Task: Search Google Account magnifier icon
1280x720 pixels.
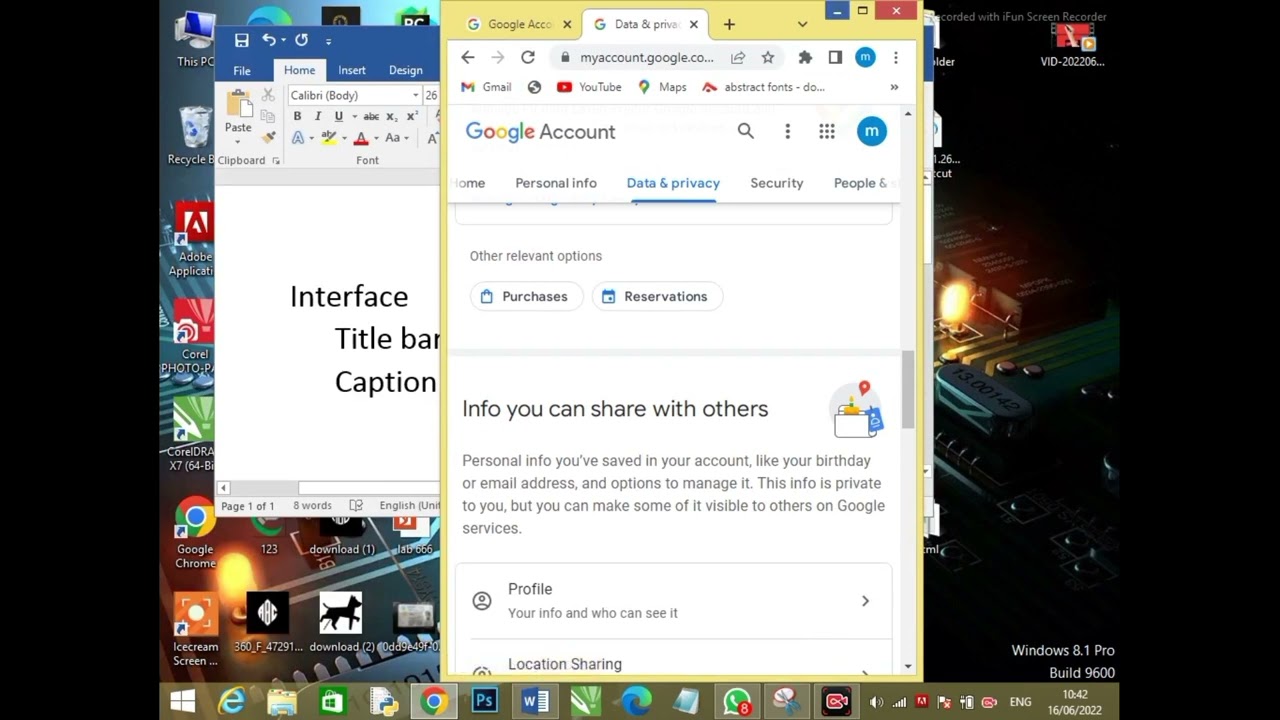Action: coord(746,131)
